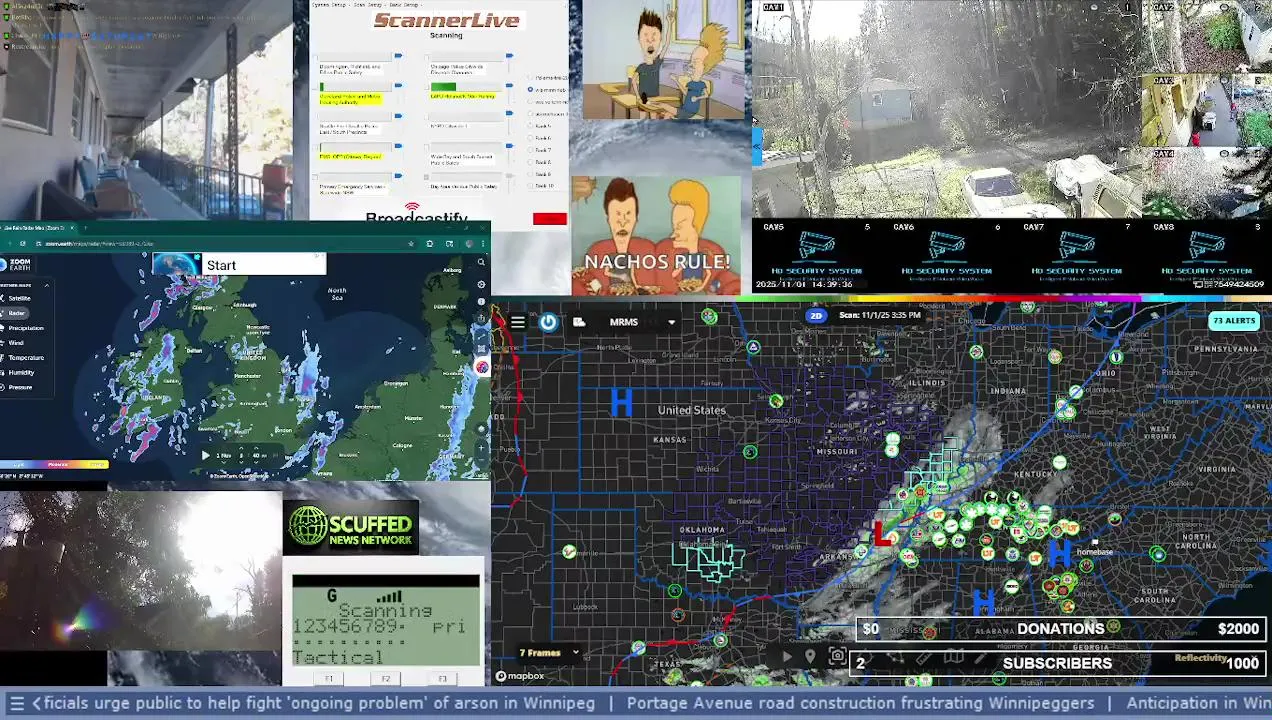Select the Bank 5 radio button
The height and width of the screenshot is (720, 1272).
coord(530,125)
